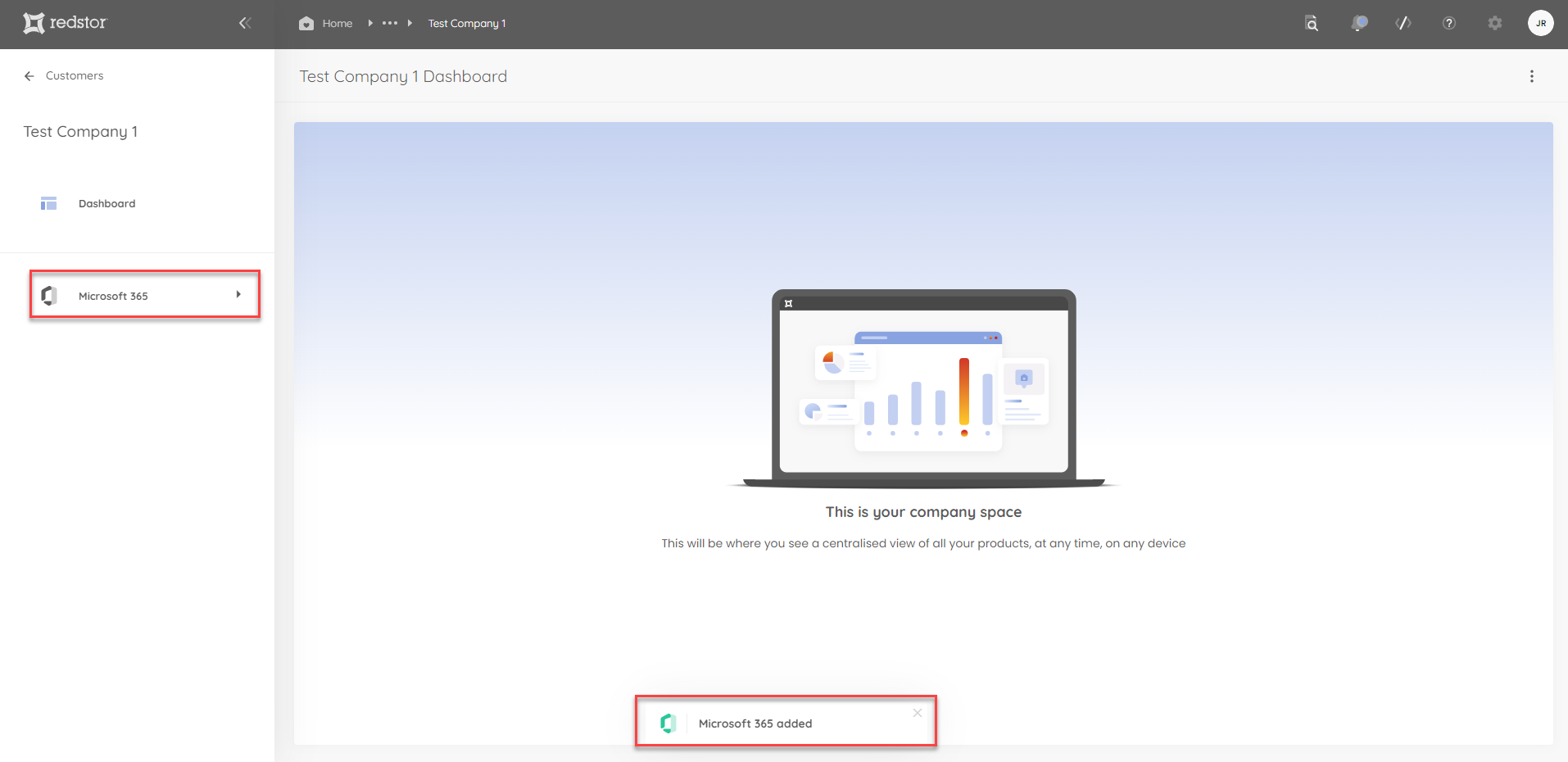This screenshot has width=1568, height=762.
Task: Go back using the Customers arrow
Action: [29, 76]
